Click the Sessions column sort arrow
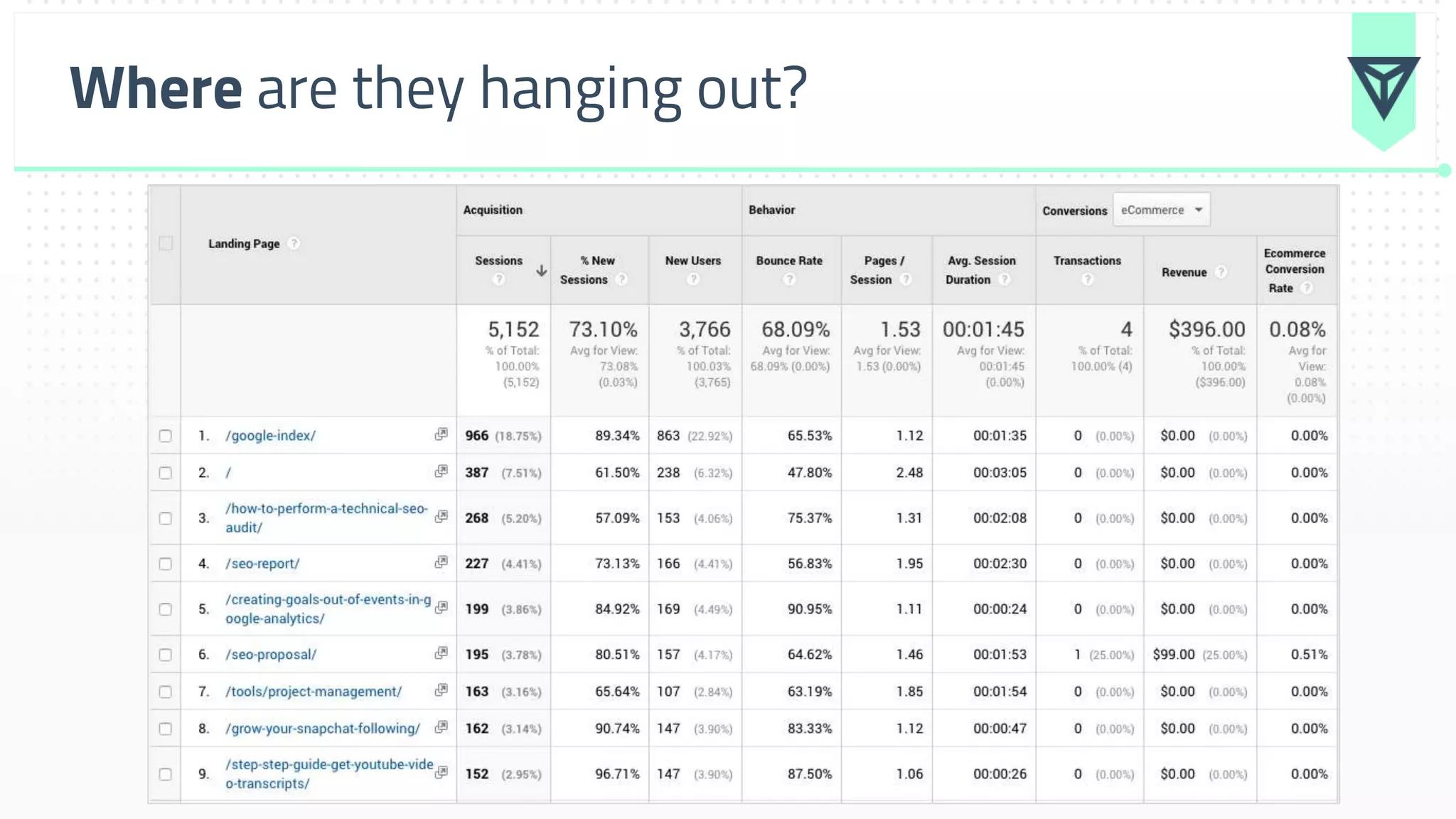 tap(541, 271)
